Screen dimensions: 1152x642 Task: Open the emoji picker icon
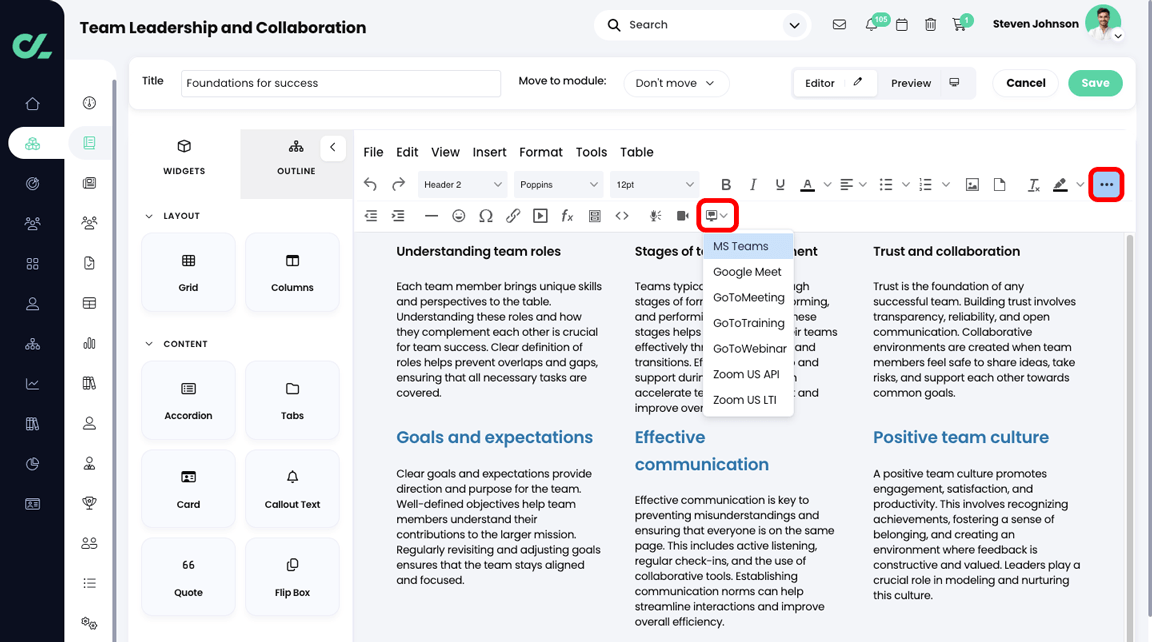point(458,215)
